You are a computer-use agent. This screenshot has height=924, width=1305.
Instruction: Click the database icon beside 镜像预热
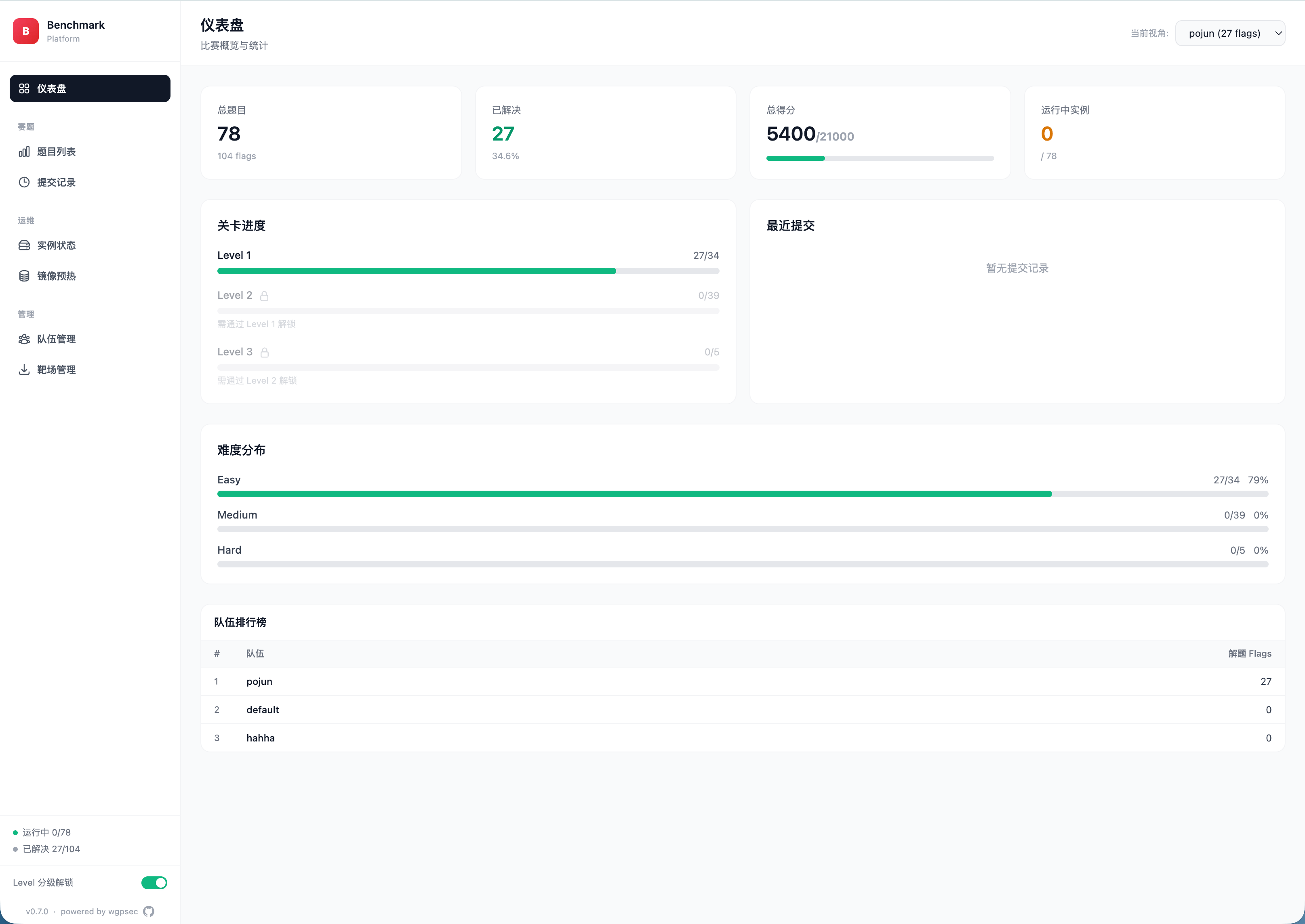tap(24, 276)
